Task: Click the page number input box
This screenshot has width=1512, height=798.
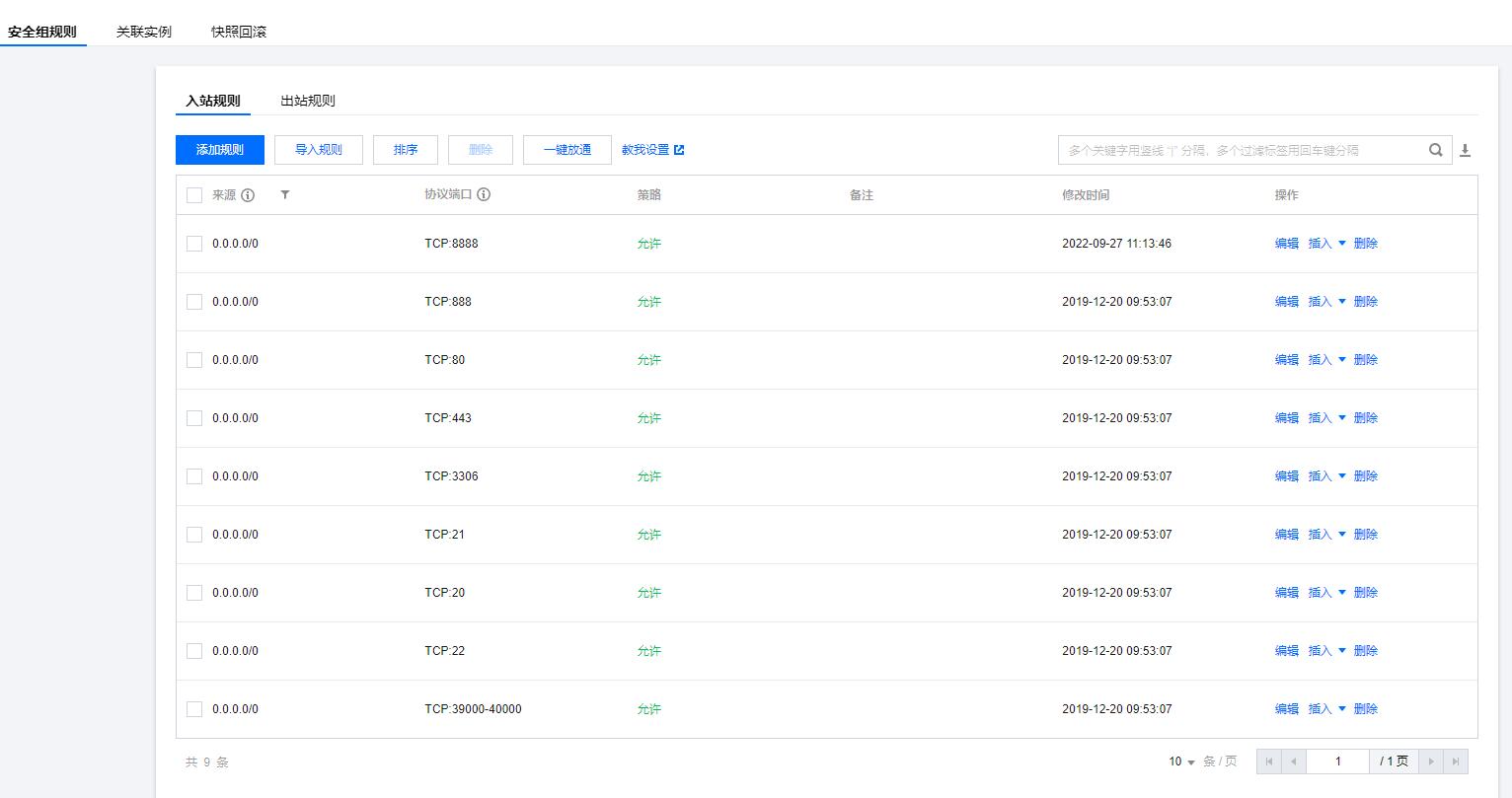Action: click(x=1337, y=762)
